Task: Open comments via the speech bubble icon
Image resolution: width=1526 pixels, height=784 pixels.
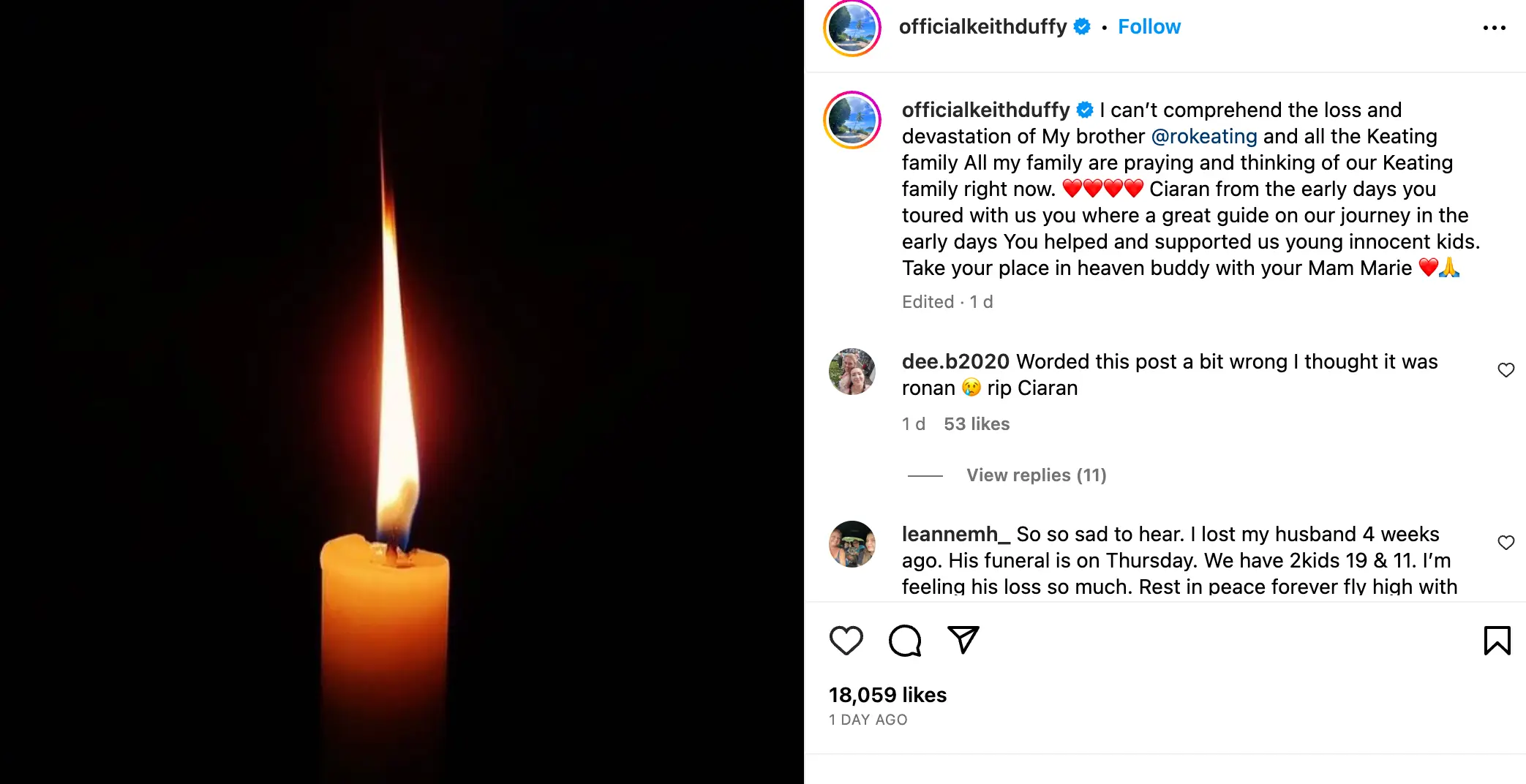Action: [905, 640]
